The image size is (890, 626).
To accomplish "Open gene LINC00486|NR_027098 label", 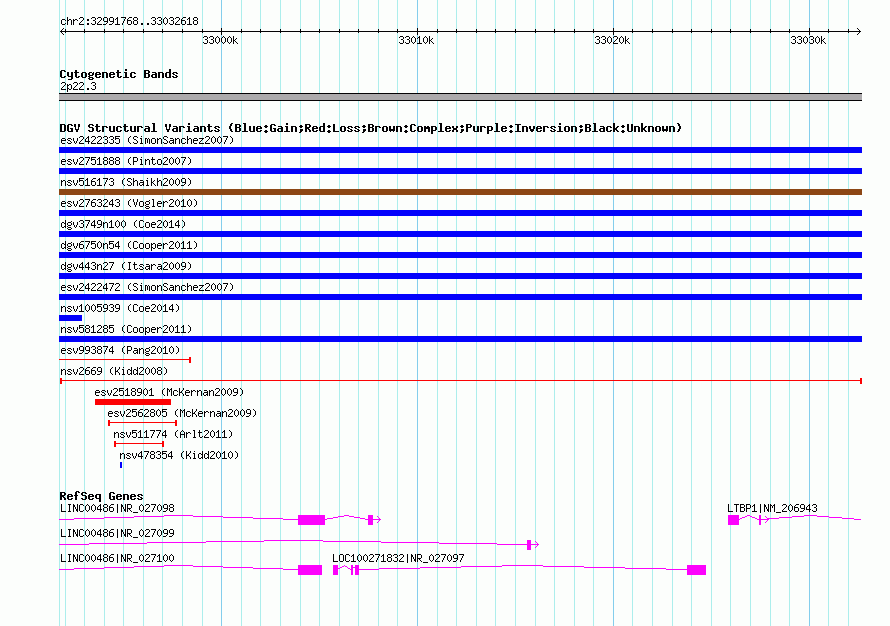I will tap(117, 509).
